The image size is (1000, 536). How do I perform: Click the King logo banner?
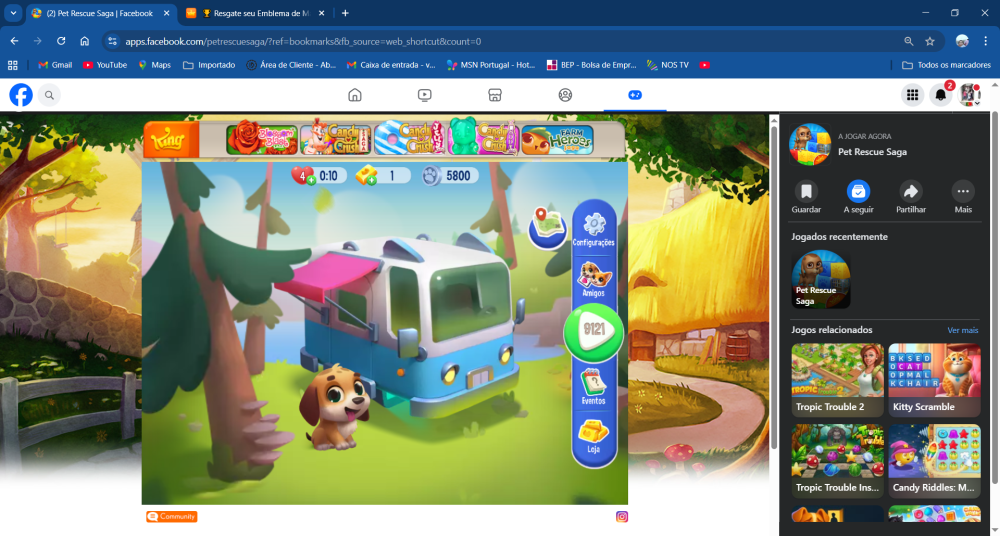(171, 138)
